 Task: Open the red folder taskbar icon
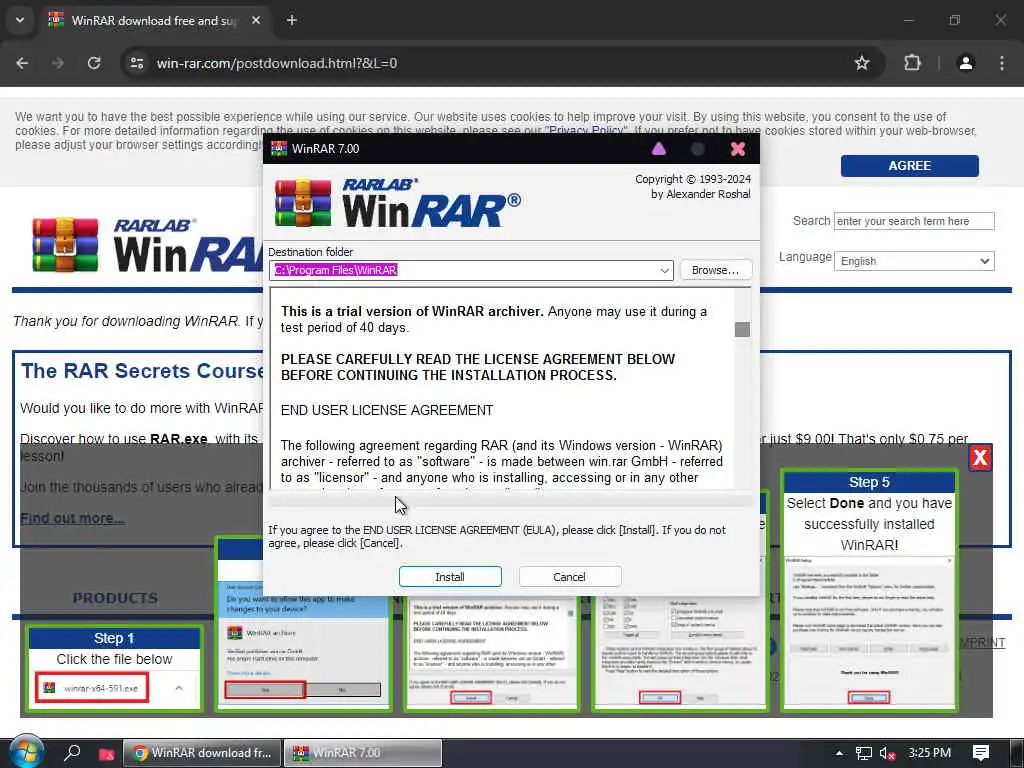pos(106,753)
